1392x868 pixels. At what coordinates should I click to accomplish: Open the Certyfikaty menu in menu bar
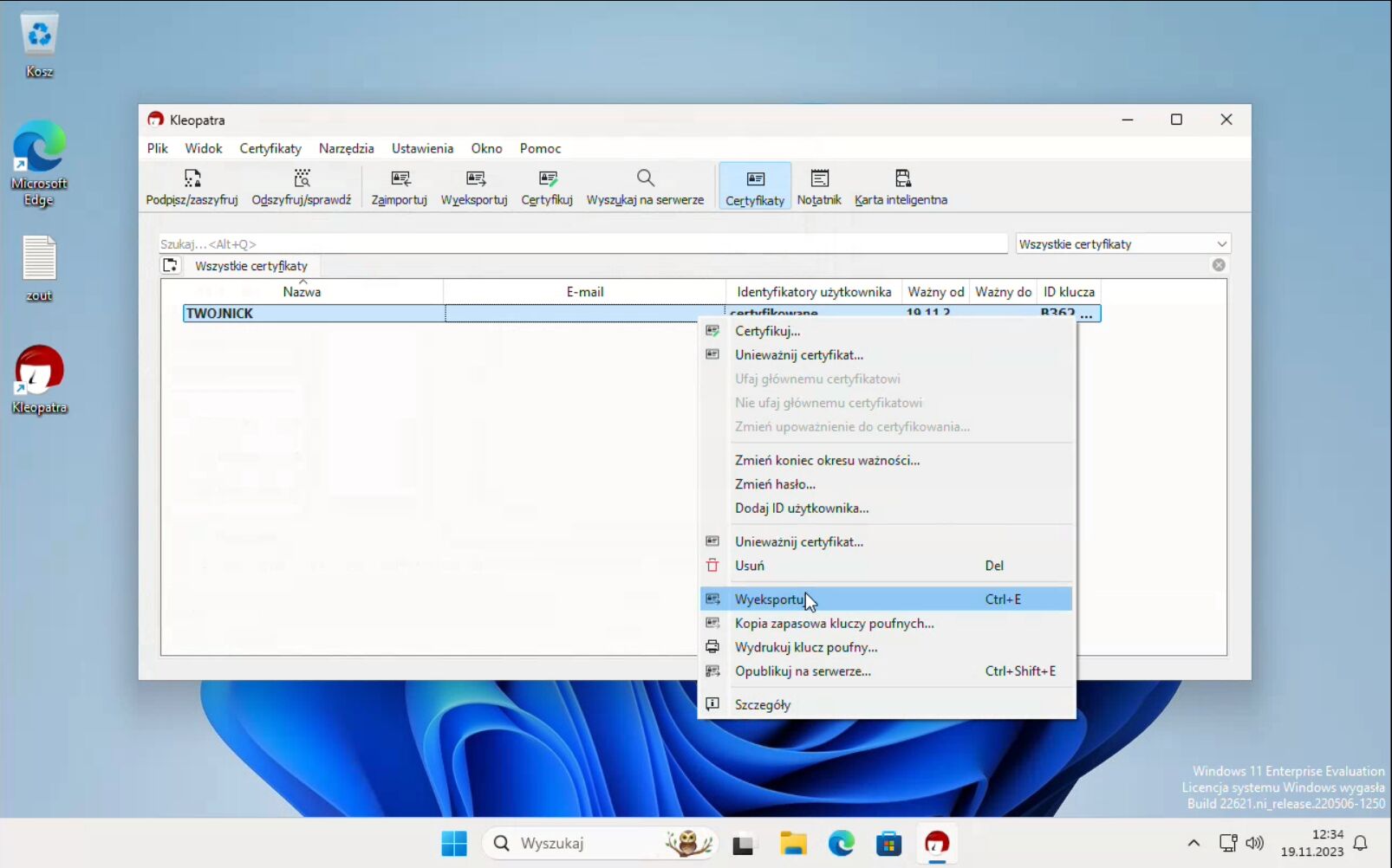tap(270, 148)
